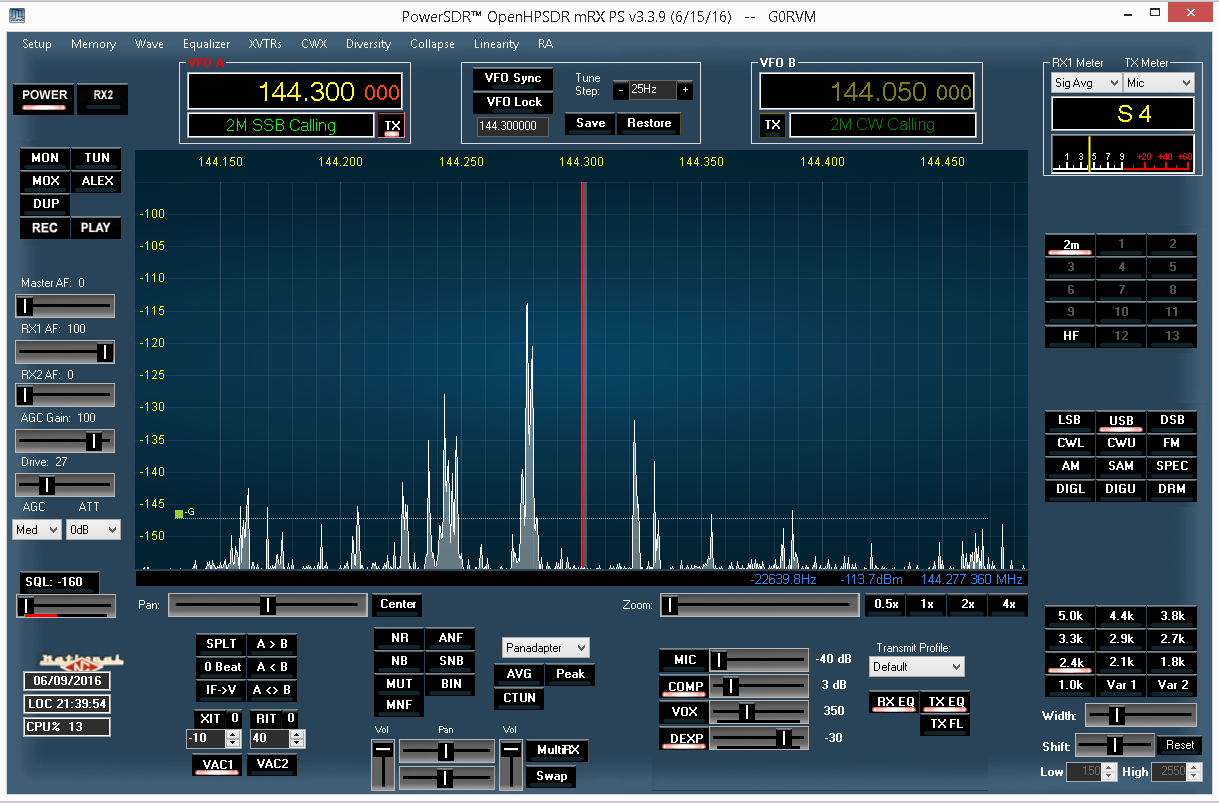Activate the MOX transmit button
The height and width of the screenshot is (803, 1219).
pyautogui.click(x=45, y=181)
